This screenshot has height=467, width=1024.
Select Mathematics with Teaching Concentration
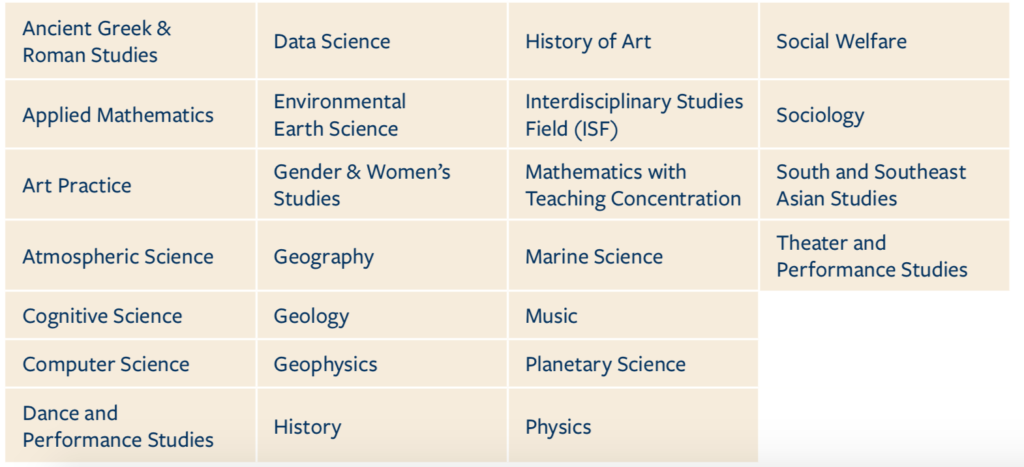coord(633,185)
